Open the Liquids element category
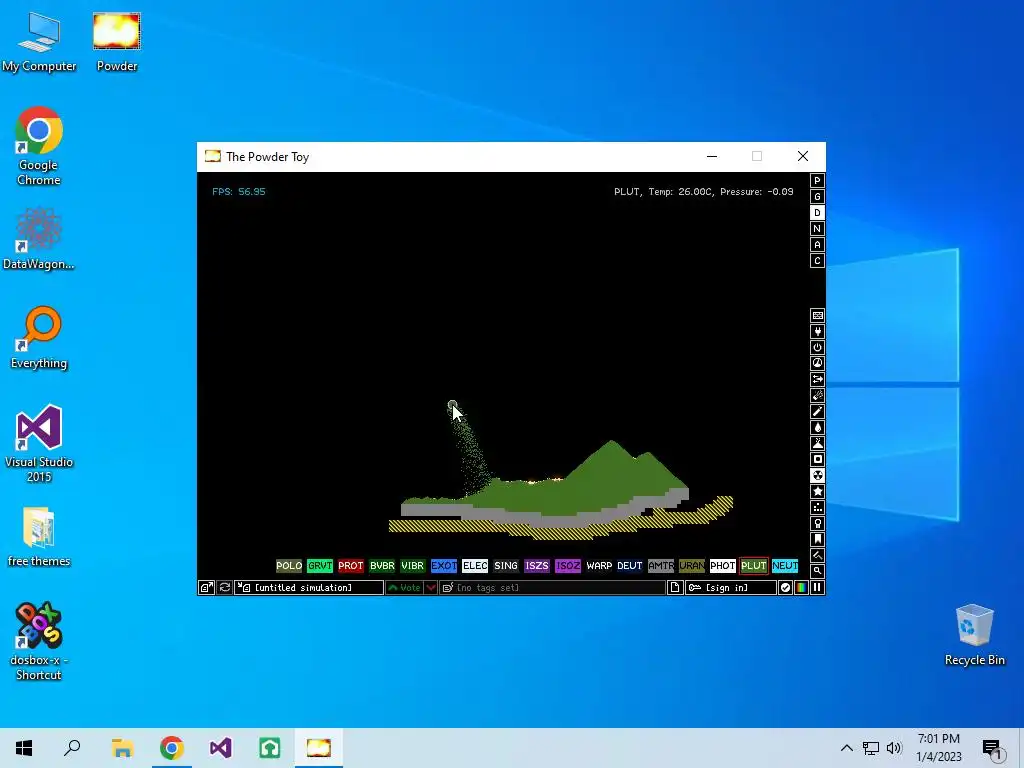 click(817, 427)
